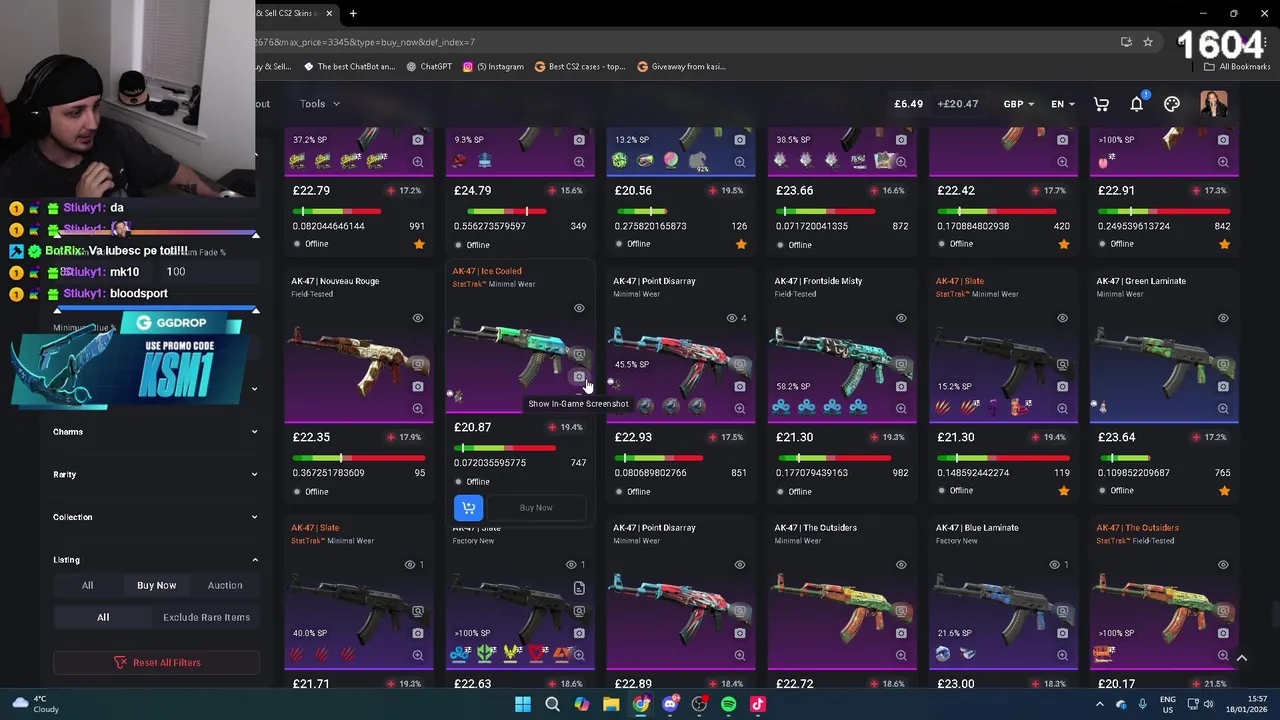The width and height of the screenshot is (1280, 720).
Task: Expand the Charms filter section
Action: (155, 432)
